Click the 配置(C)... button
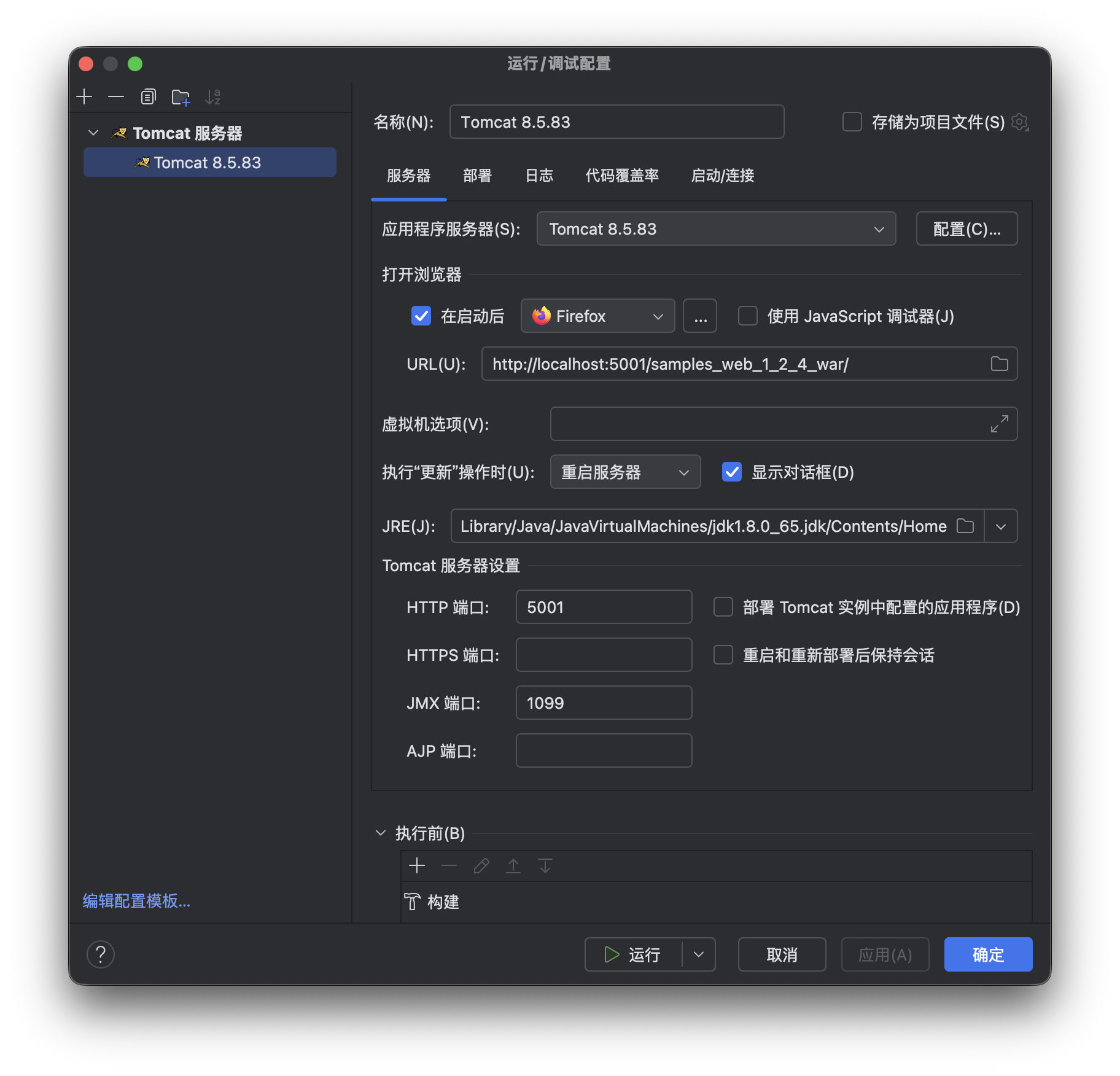This screenshot has height=1076, width=1120. pos(966,228)
